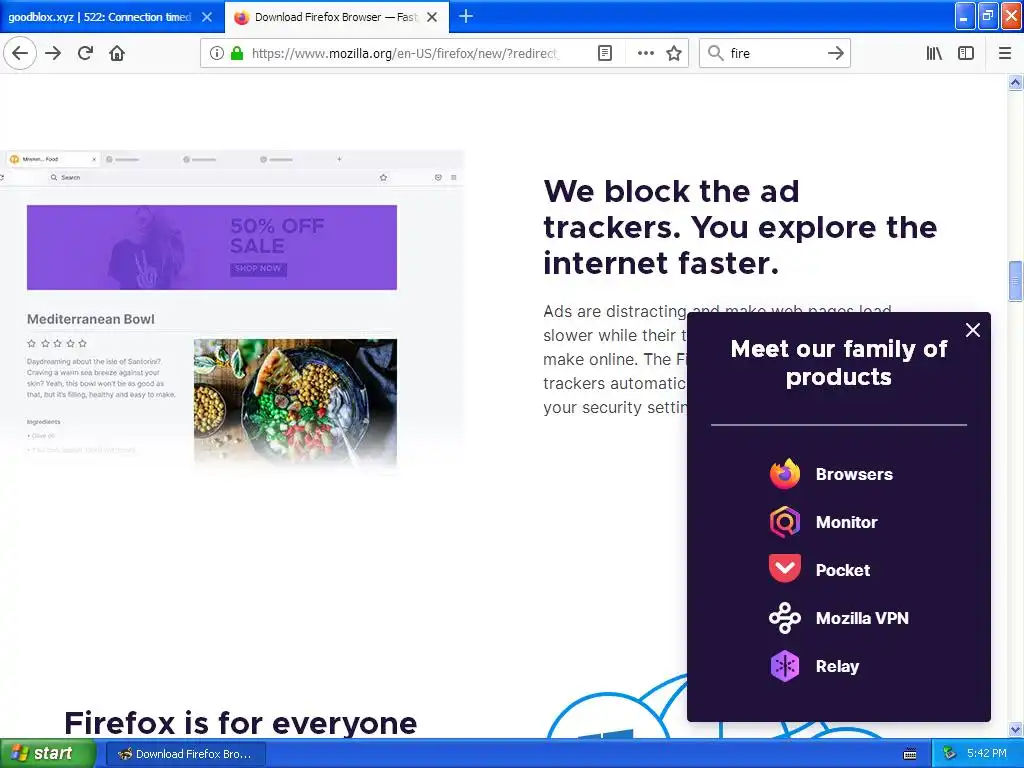This screenshot has height=768, width=1024.
Task: Click the keyboard icon in taskbar
Action: [910, 754]
